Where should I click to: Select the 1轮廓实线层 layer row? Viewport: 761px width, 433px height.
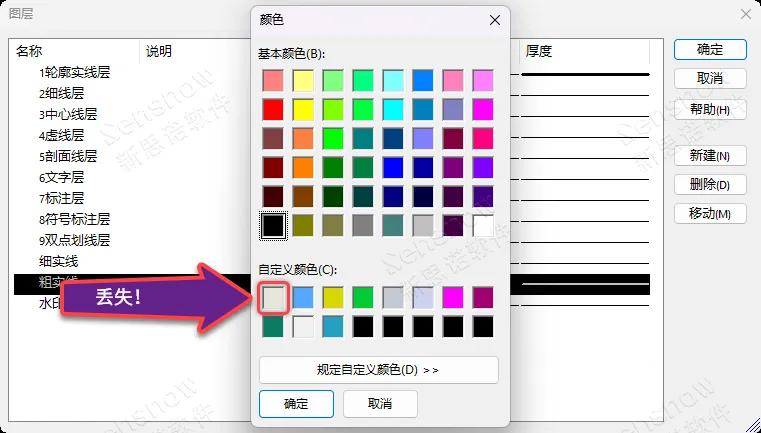(75, 72)
